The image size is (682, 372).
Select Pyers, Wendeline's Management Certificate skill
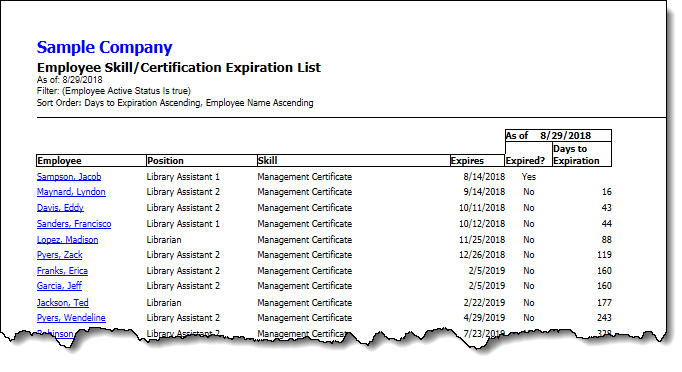click(304, 318)
